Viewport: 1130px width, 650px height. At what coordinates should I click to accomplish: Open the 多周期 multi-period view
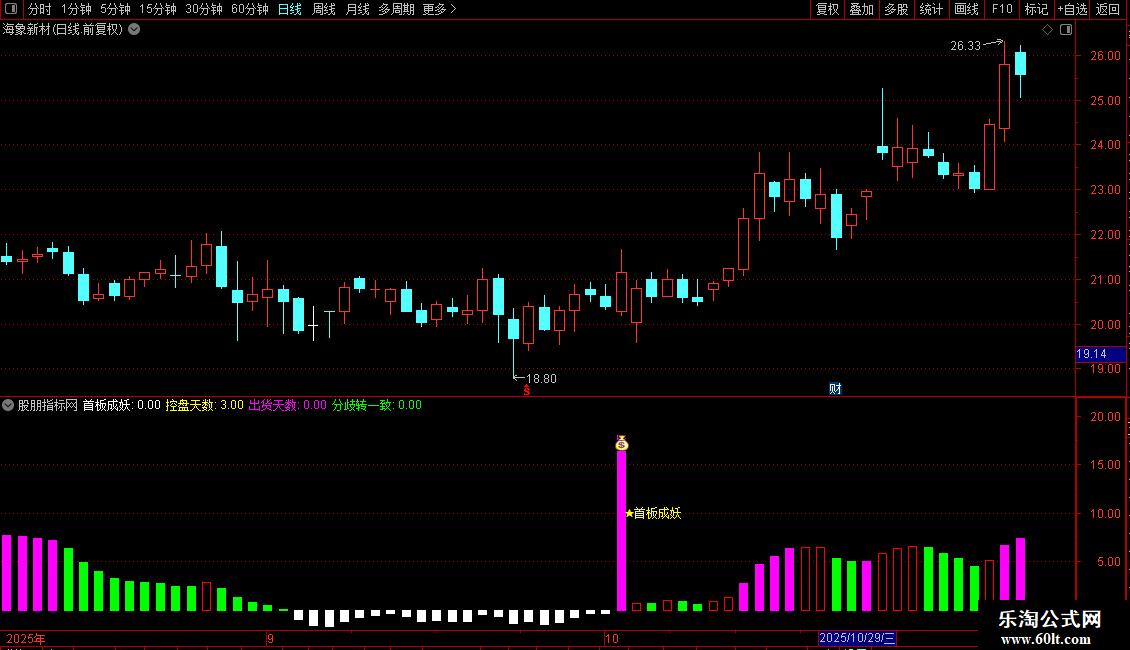coord(396,9)
